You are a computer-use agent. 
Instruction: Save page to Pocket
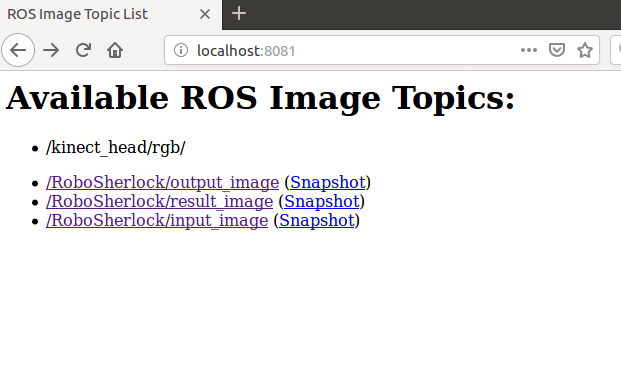556,50
